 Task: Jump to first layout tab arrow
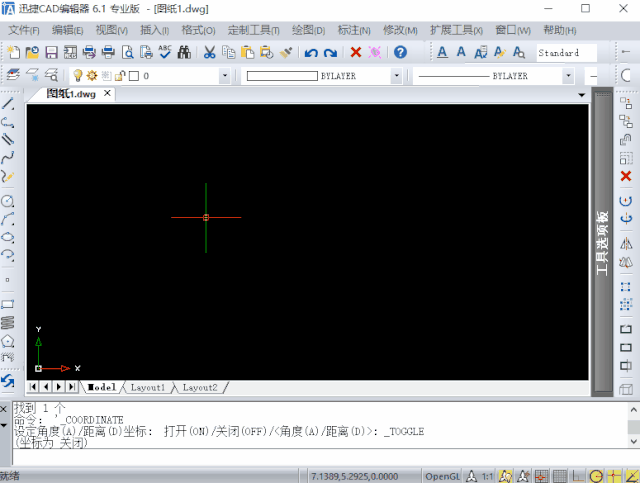[33, 387]
